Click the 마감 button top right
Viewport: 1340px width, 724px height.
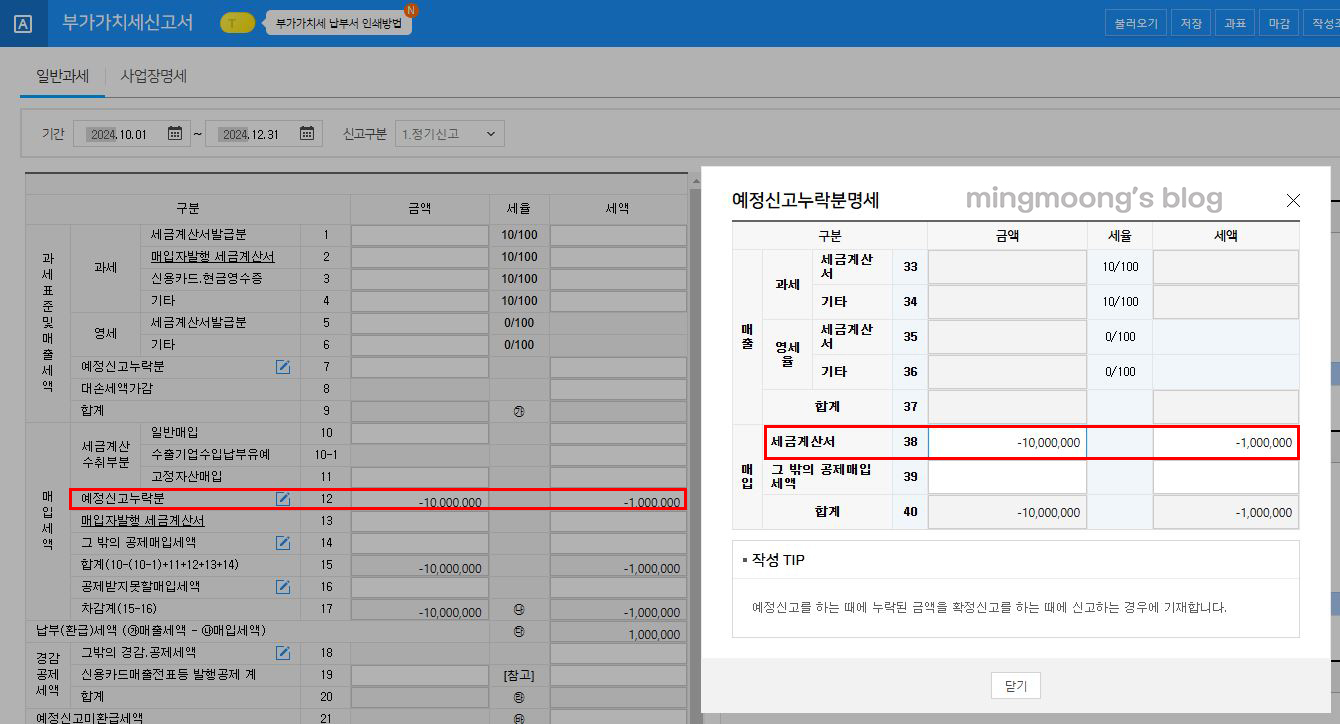click(x=1279, y=22)
